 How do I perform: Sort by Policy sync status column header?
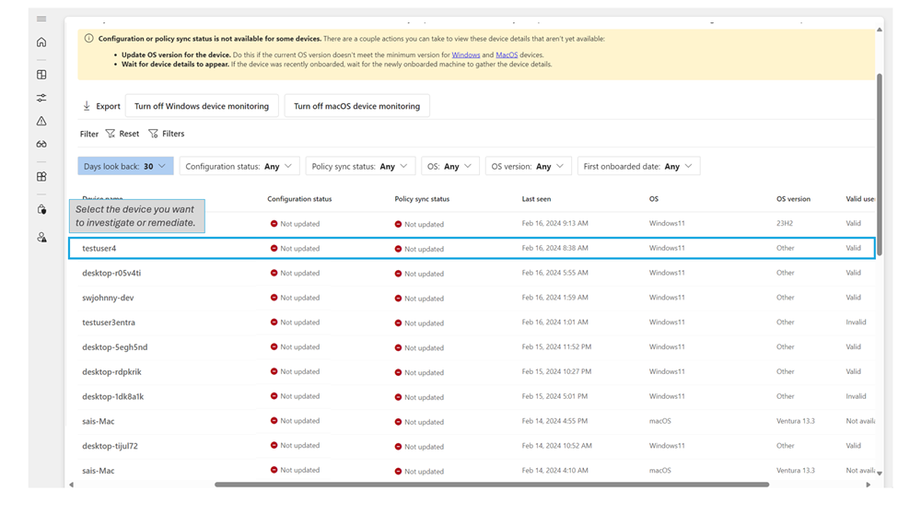(422, 199)
